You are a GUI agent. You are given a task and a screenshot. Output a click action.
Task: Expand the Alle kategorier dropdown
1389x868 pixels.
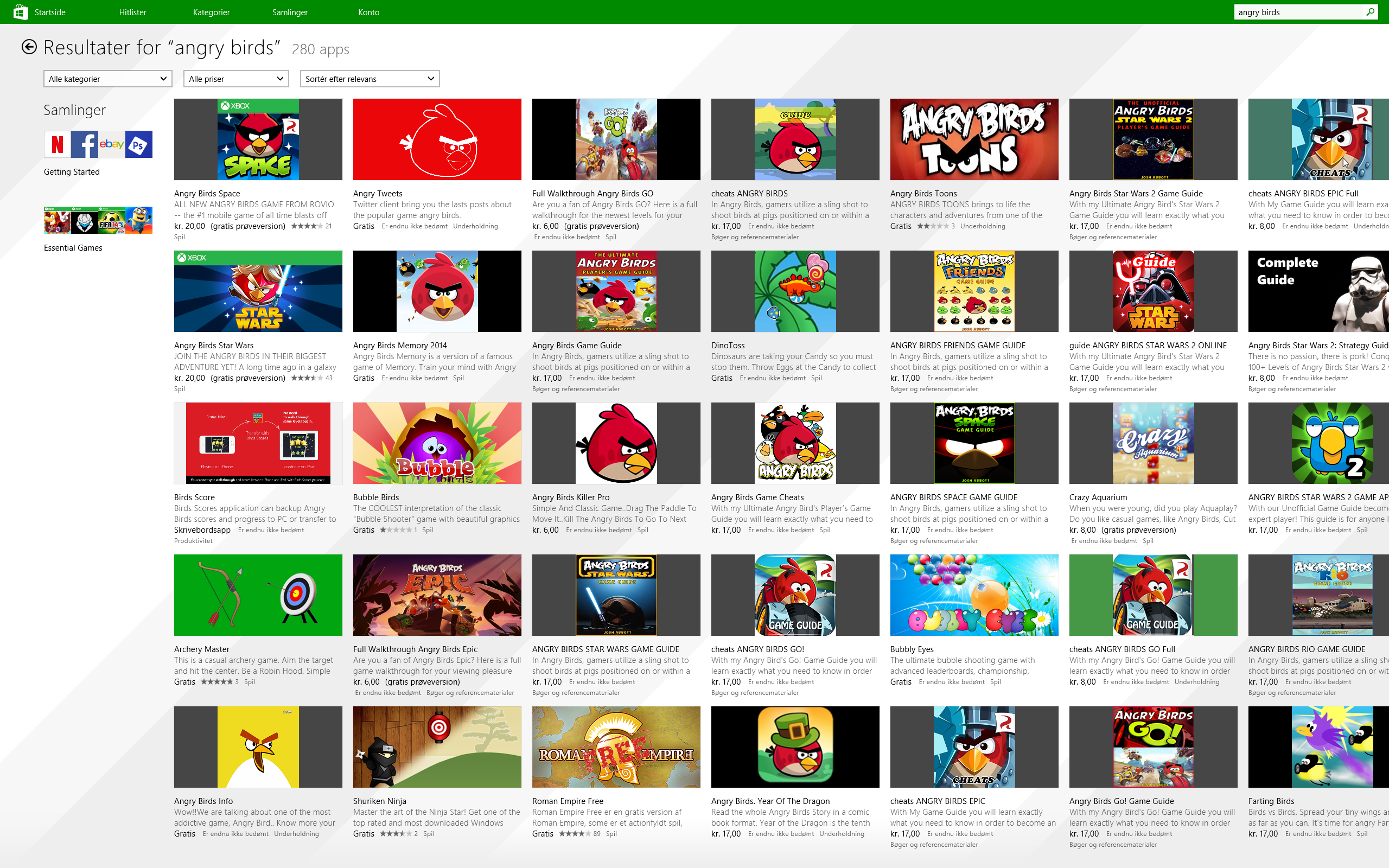(107, 79)
